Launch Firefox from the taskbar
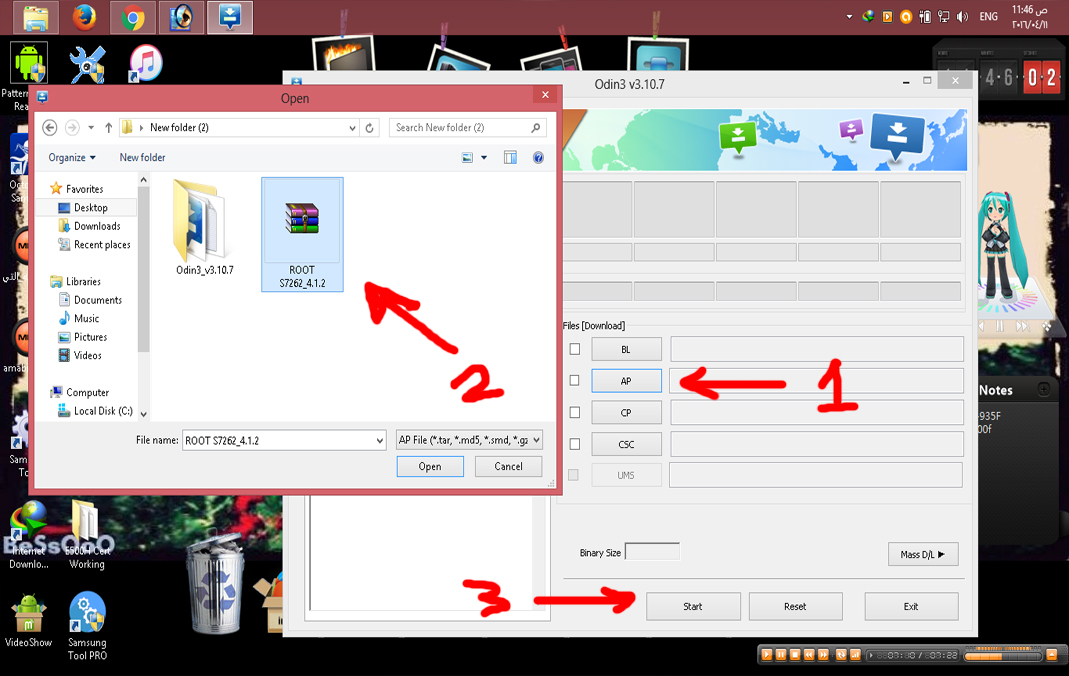Image resolution: width=1069 pixels, height=676 pixels. pyautogui.click(x=85, y=17)
